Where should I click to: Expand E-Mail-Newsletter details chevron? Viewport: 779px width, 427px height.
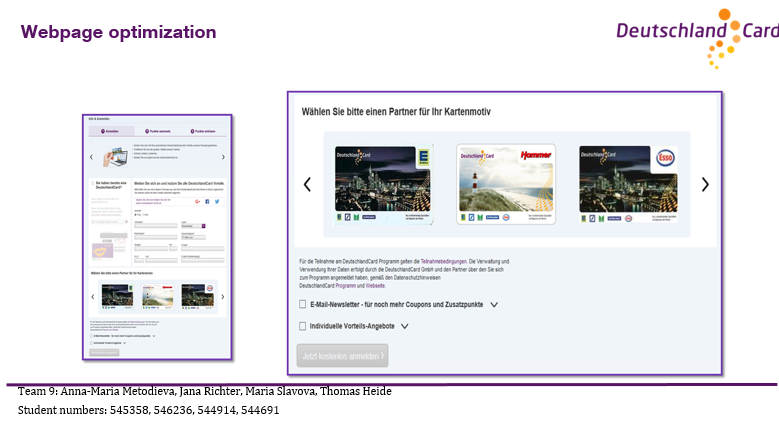tap(494, 305)
